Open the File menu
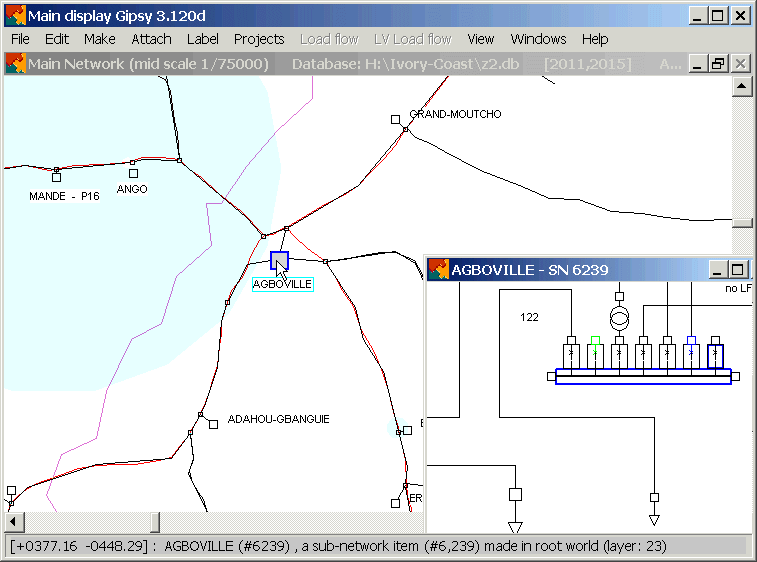The image size is (757, 562). click(x=20, y=39)
